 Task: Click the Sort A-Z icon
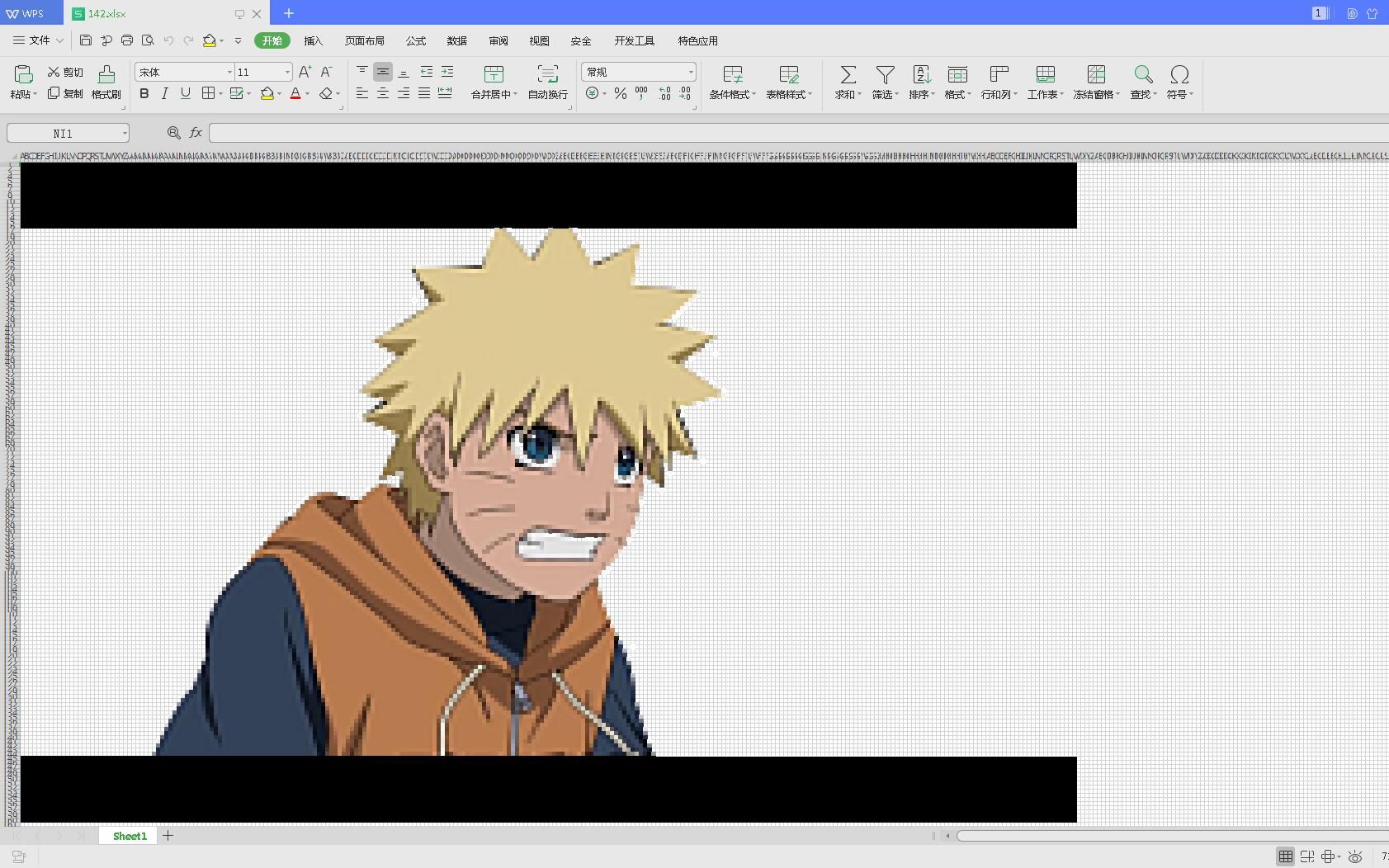pyautogui.click(x=921, y=75)
